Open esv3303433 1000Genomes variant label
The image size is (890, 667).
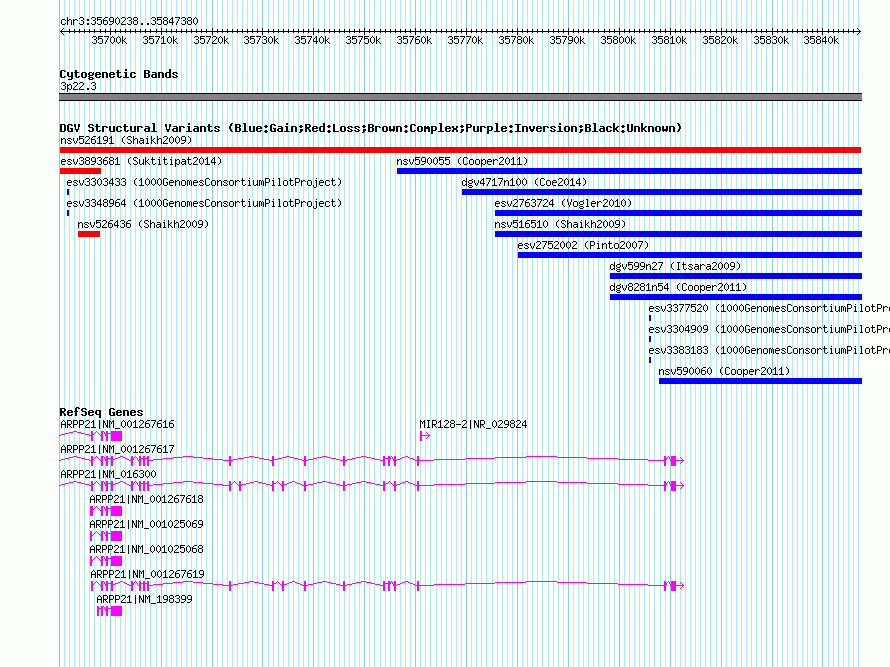point(204,182)
